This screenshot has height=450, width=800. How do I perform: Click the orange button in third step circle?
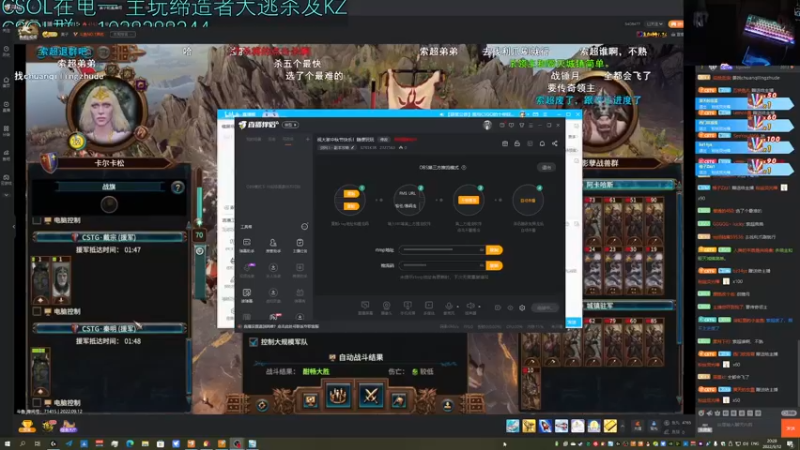click(x=468, y=200)
